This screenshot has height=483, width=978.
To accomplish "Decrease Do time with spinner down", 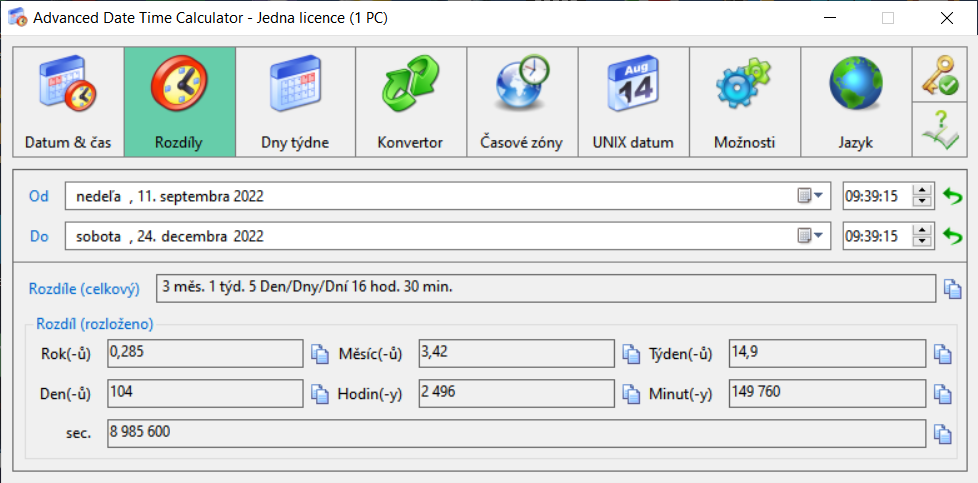I will coord(923,242).
